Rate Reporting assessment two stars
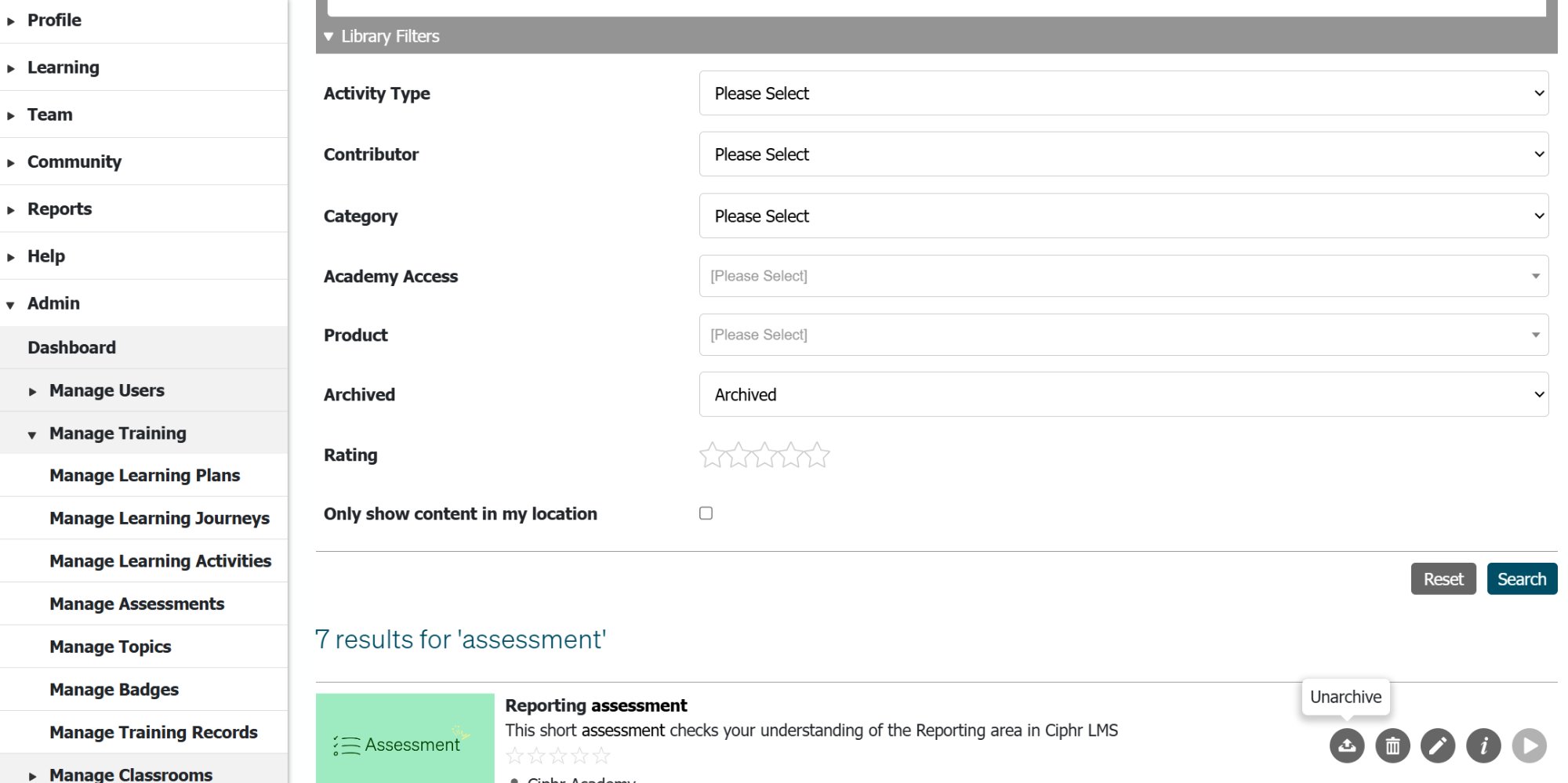This screenshot has width=1568, height=783. coord(536,756)
